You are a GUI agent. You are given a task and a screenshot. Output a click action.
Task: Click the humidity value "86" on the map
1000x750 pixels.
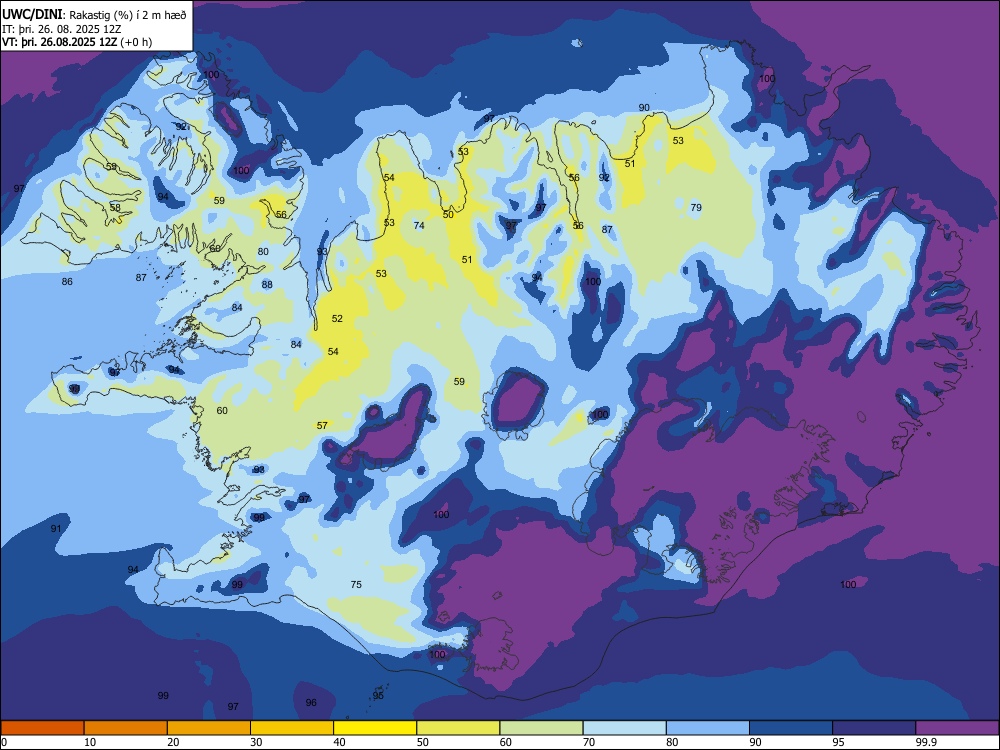tap(67, 281)
